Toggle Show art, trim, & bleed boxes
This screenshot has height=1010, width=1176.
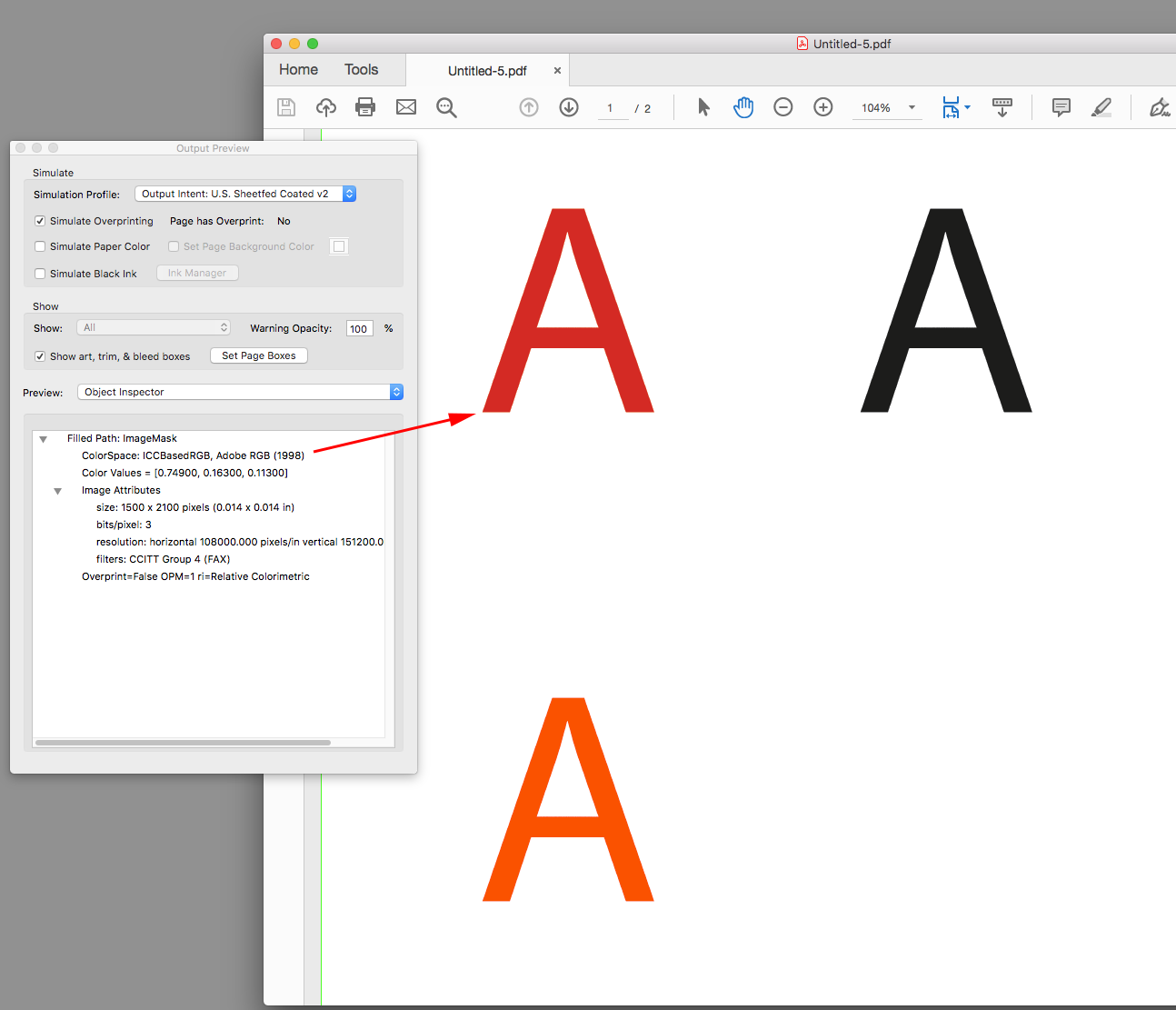(x=40, y=356)
